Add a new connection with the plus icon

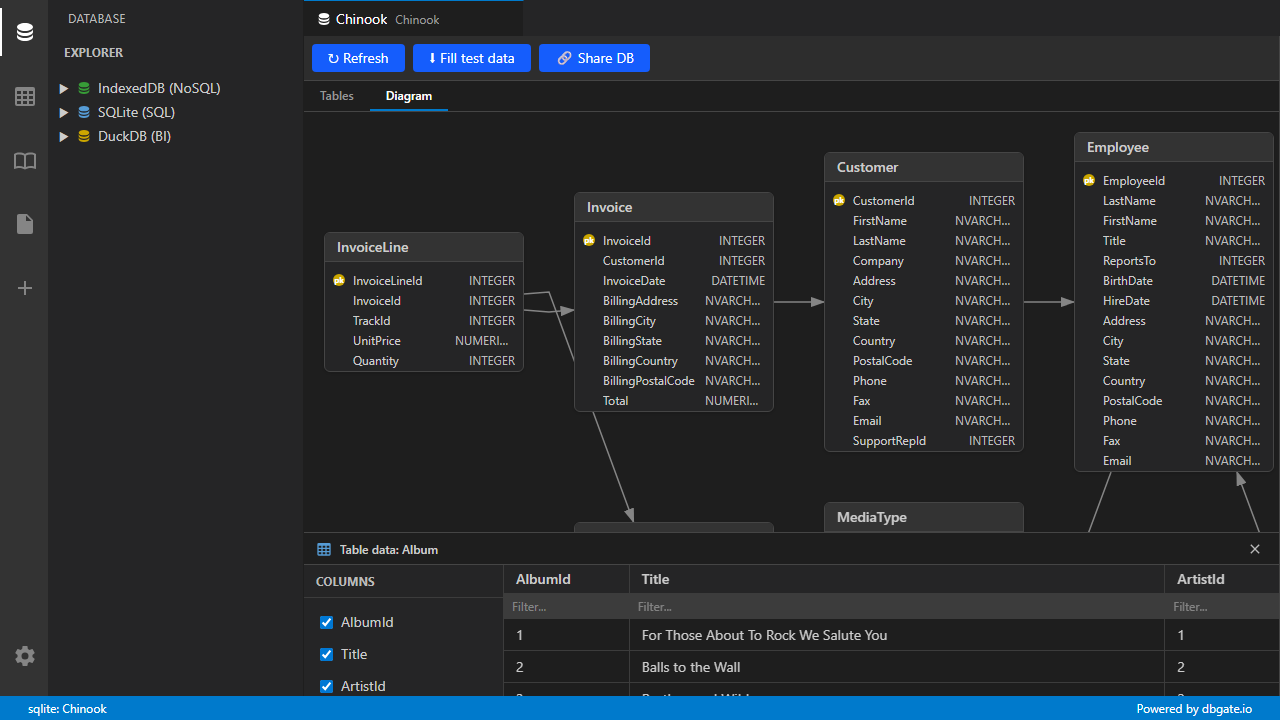pos(24,288)
